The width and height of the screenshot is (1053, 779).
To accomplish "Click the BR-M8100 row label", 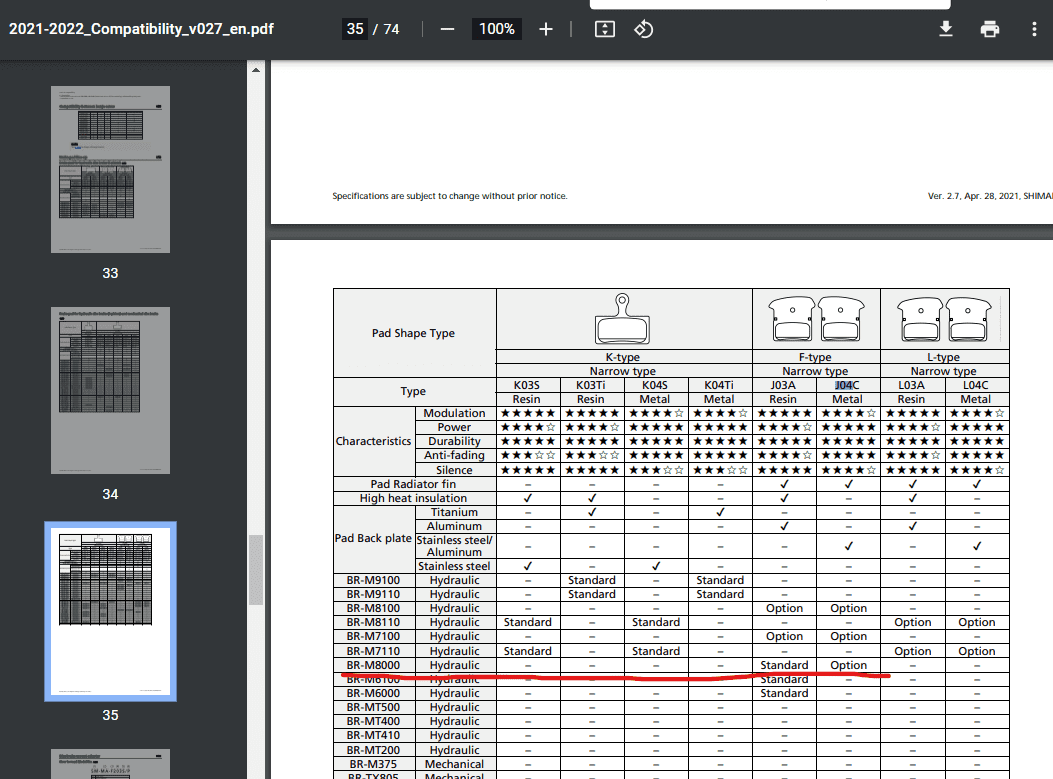I will (373, 608).
